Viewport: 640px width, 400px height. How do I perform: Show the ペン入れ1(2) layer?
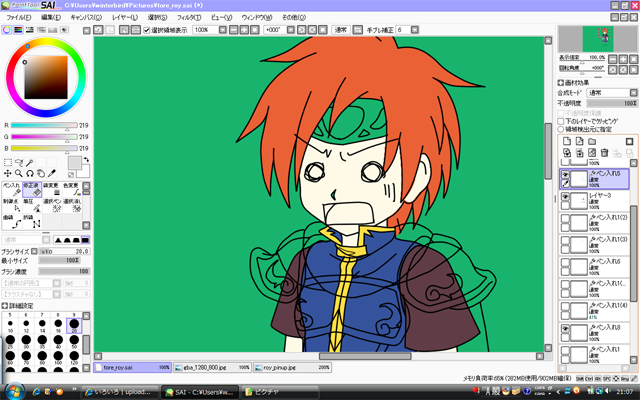(565, 218)
